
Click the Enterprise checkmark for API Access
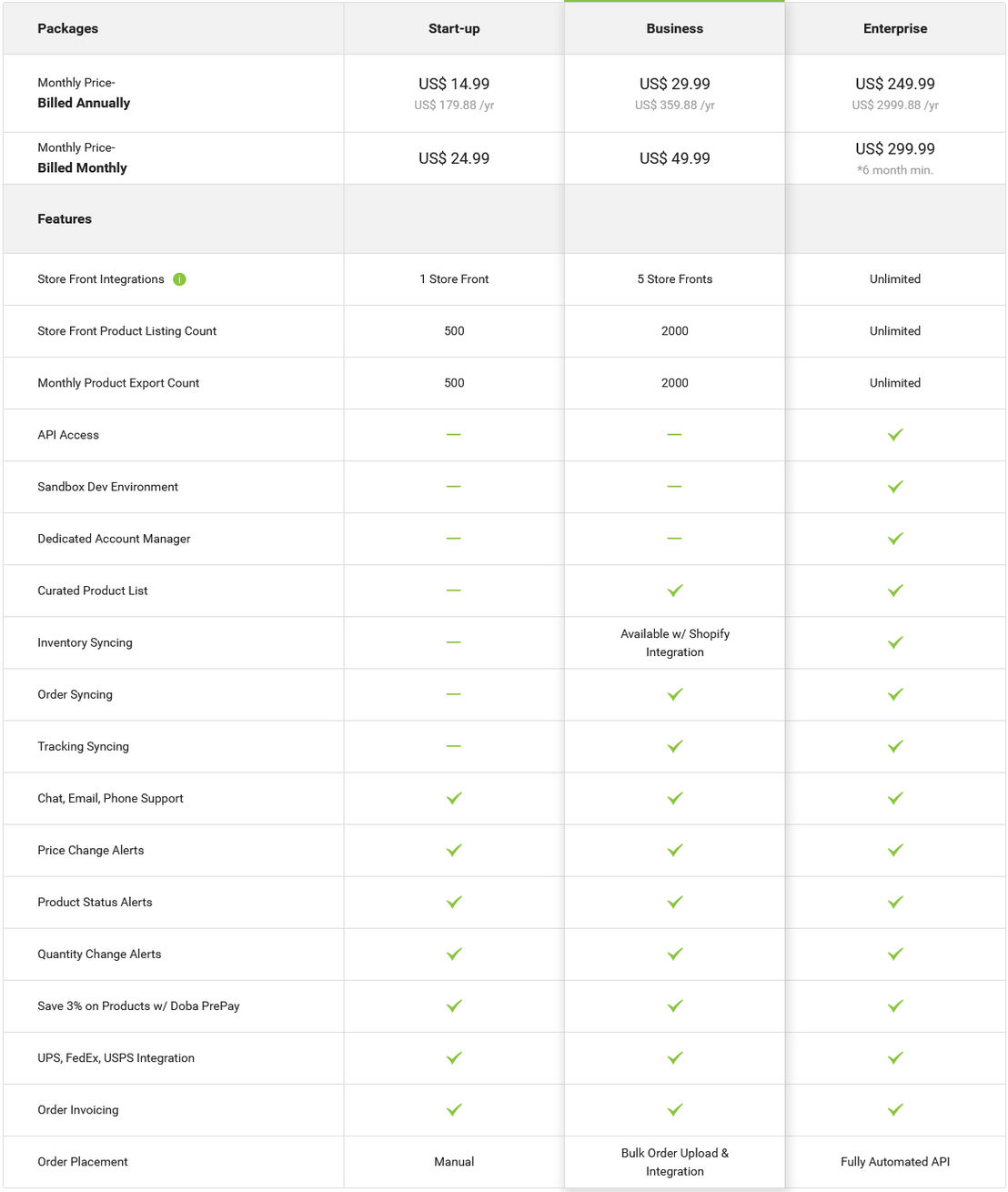click(x=895, y=435)
